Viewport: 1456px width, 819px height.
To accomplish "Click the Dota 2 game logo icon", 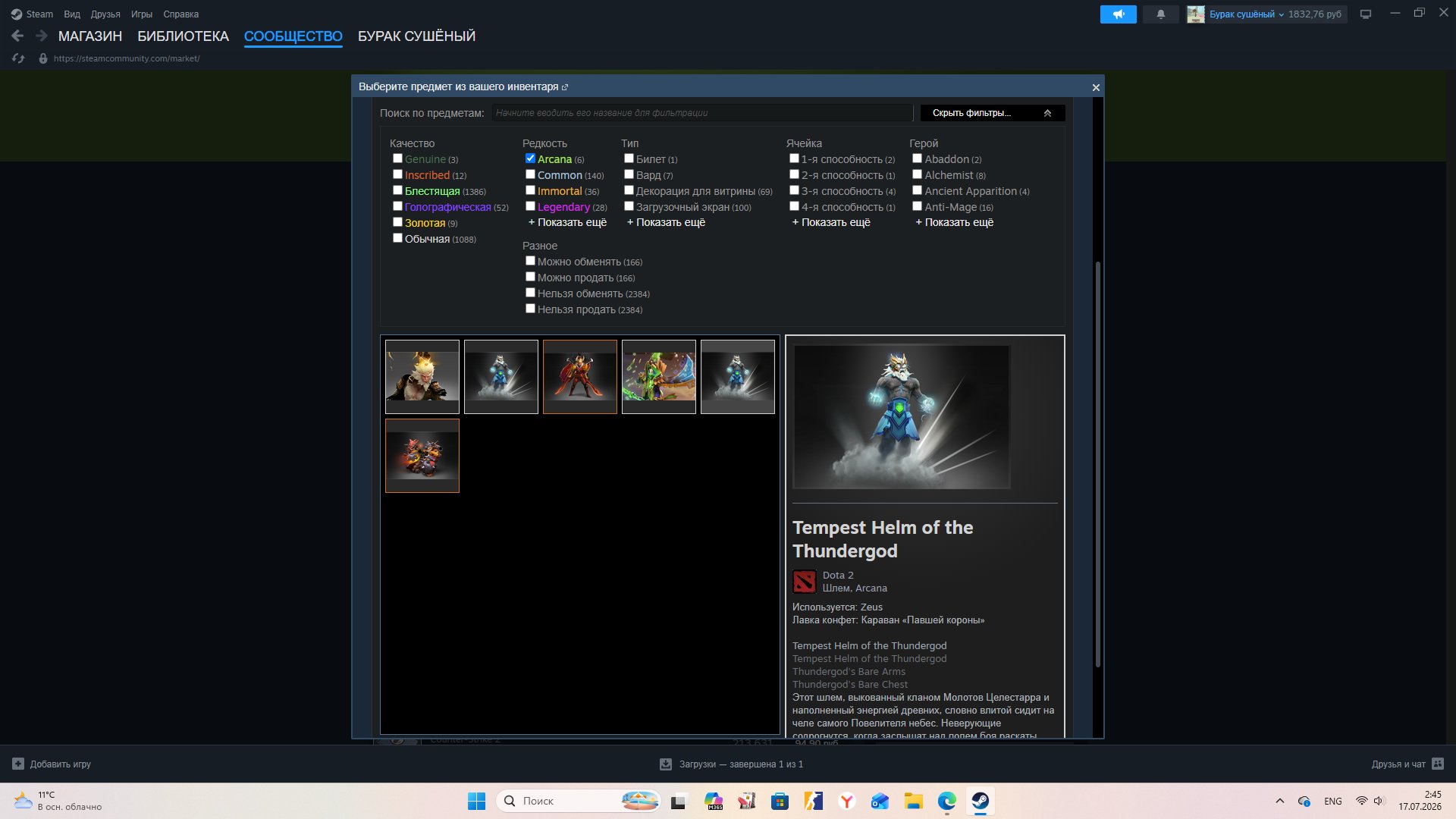I will coord(805,582).
